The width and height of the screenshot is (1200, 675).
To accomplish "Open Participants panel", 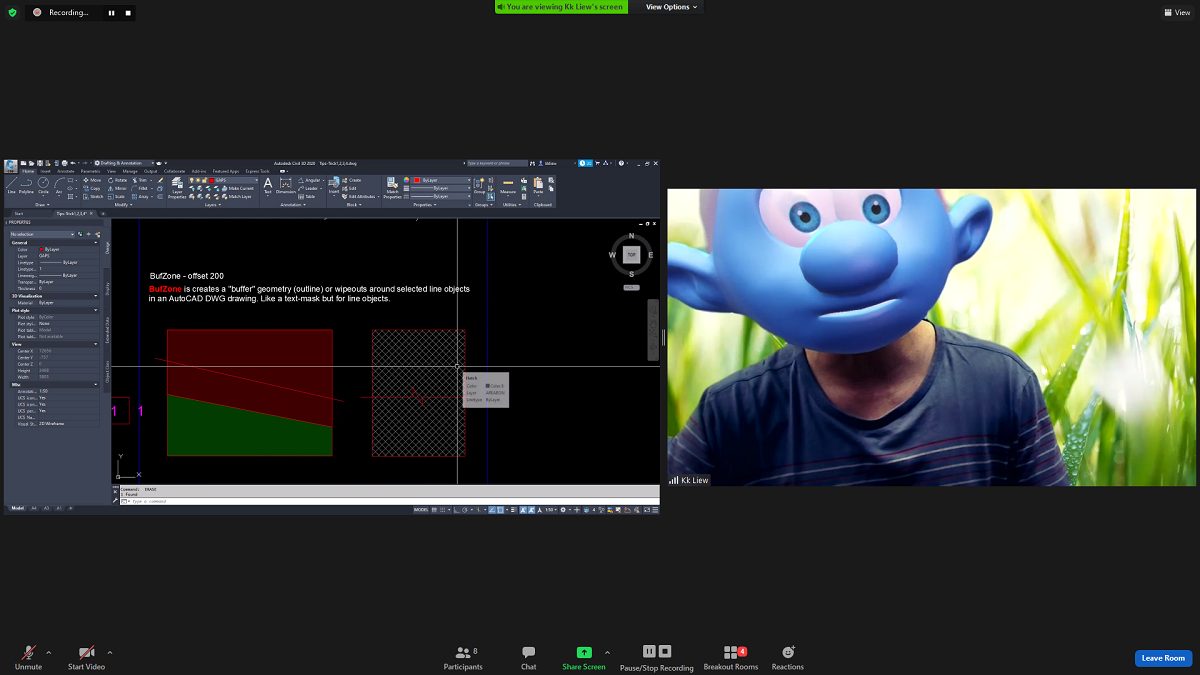I will [463, 656].
